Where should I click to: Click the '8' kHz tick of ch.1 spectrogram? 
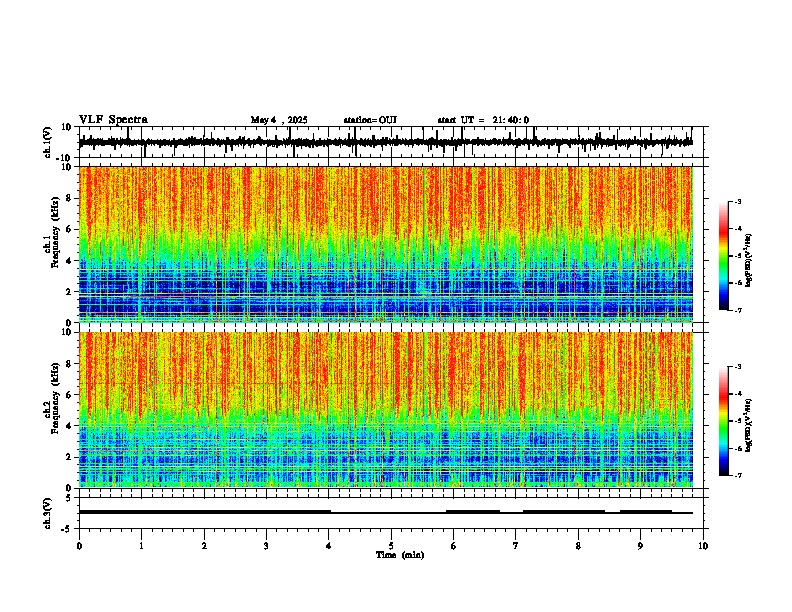tap(69, 198)
